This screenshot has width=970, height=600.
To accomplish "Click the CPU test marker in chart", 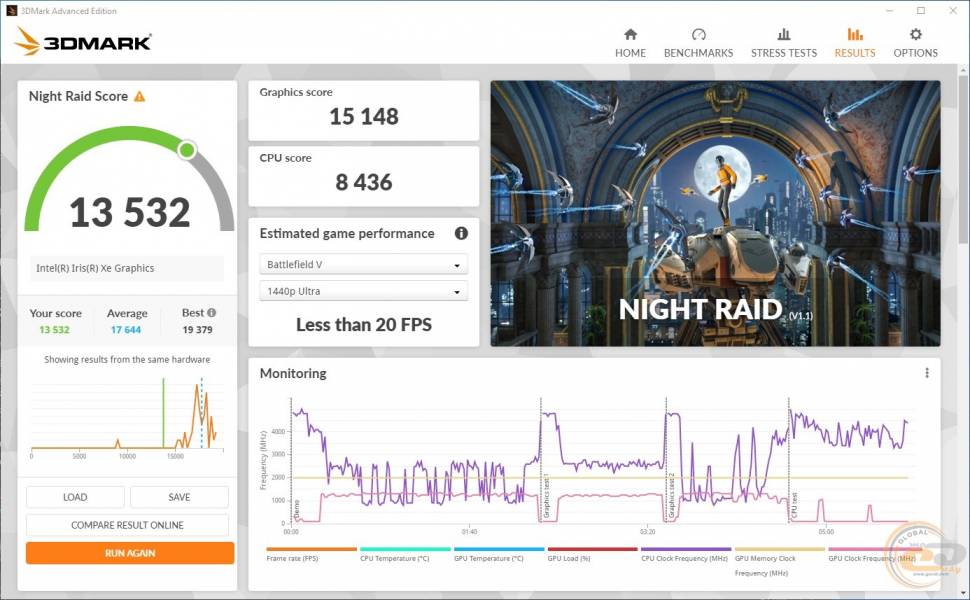I will (794, 505).
